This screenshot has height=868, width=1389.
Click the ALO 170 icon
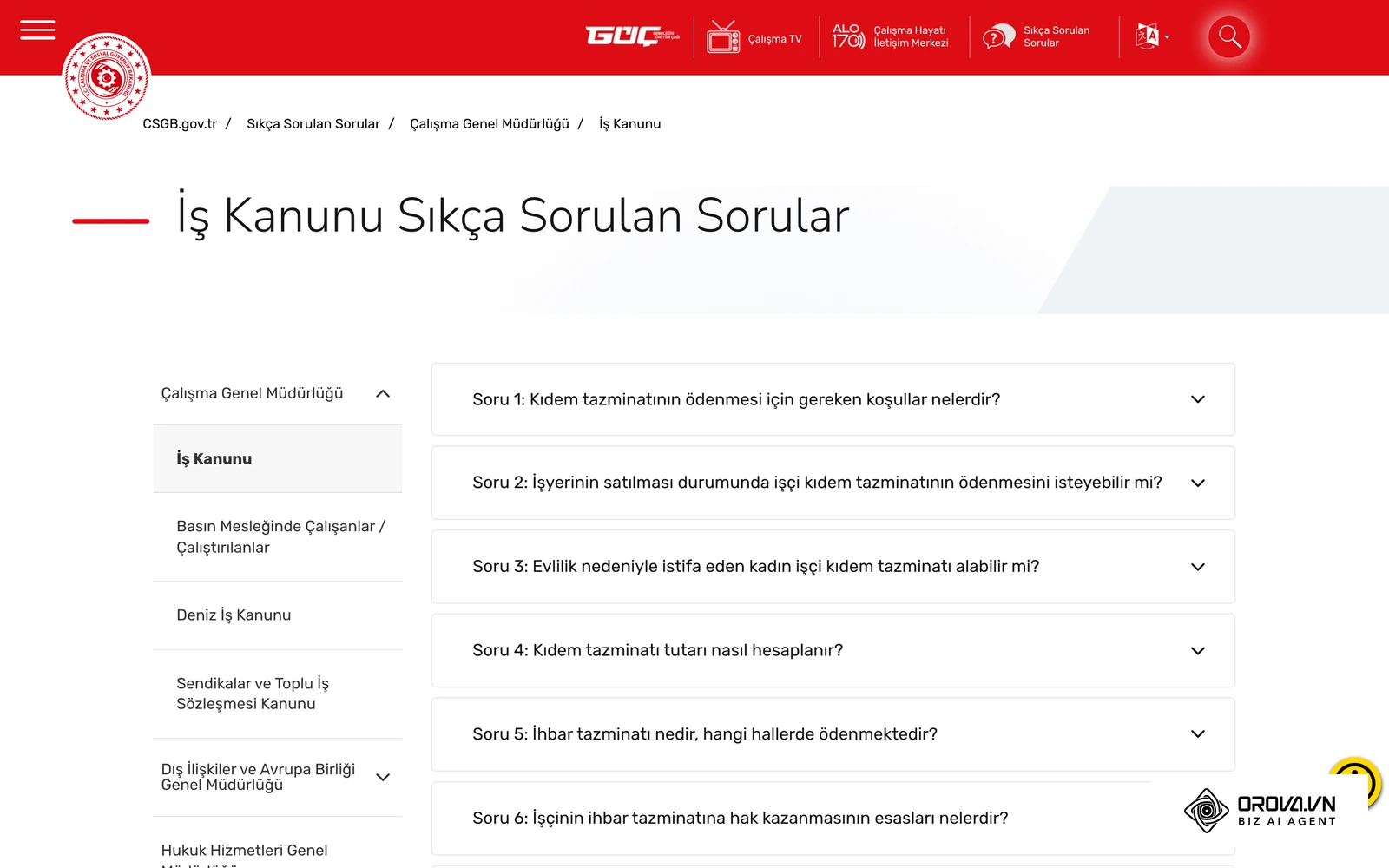coord(848,36)
